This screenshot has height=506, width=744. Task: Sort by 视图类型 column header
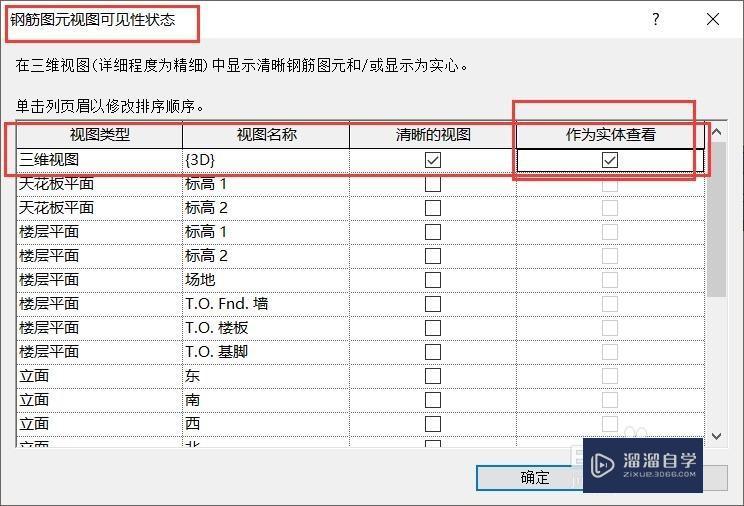pyautogui.click(x=99, y=135)
